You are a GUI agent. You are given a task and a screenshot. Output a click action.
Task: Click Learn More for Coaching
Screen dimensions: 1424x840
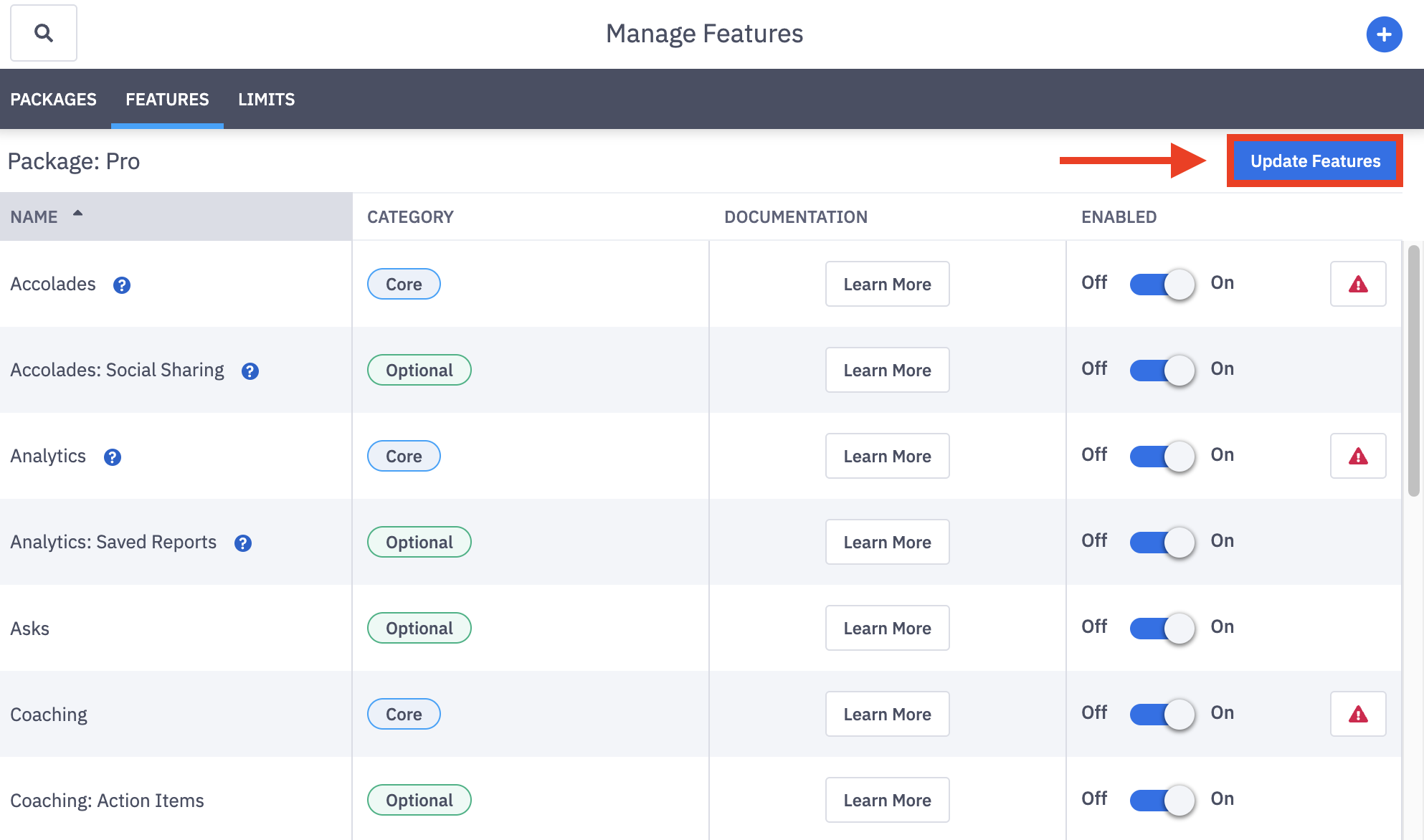point(887,714)
